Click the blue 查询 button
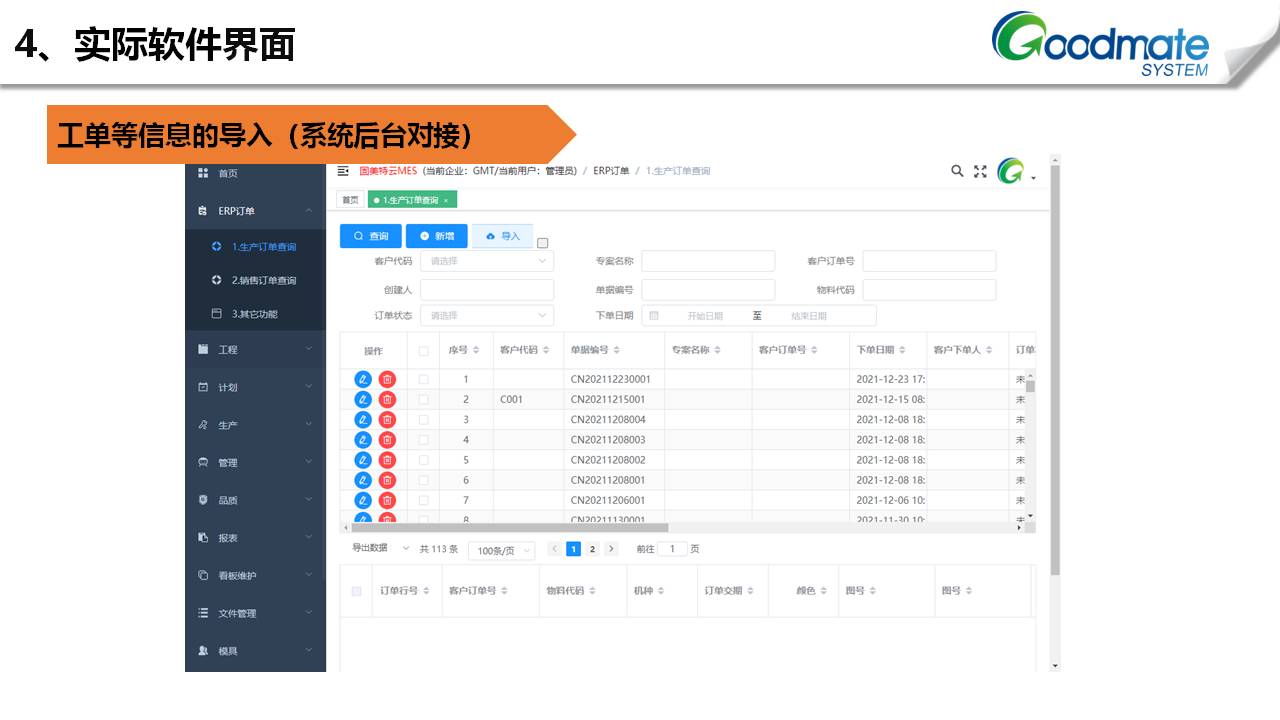The width and height of the screenshot is (1280, 720). [370, 236]
